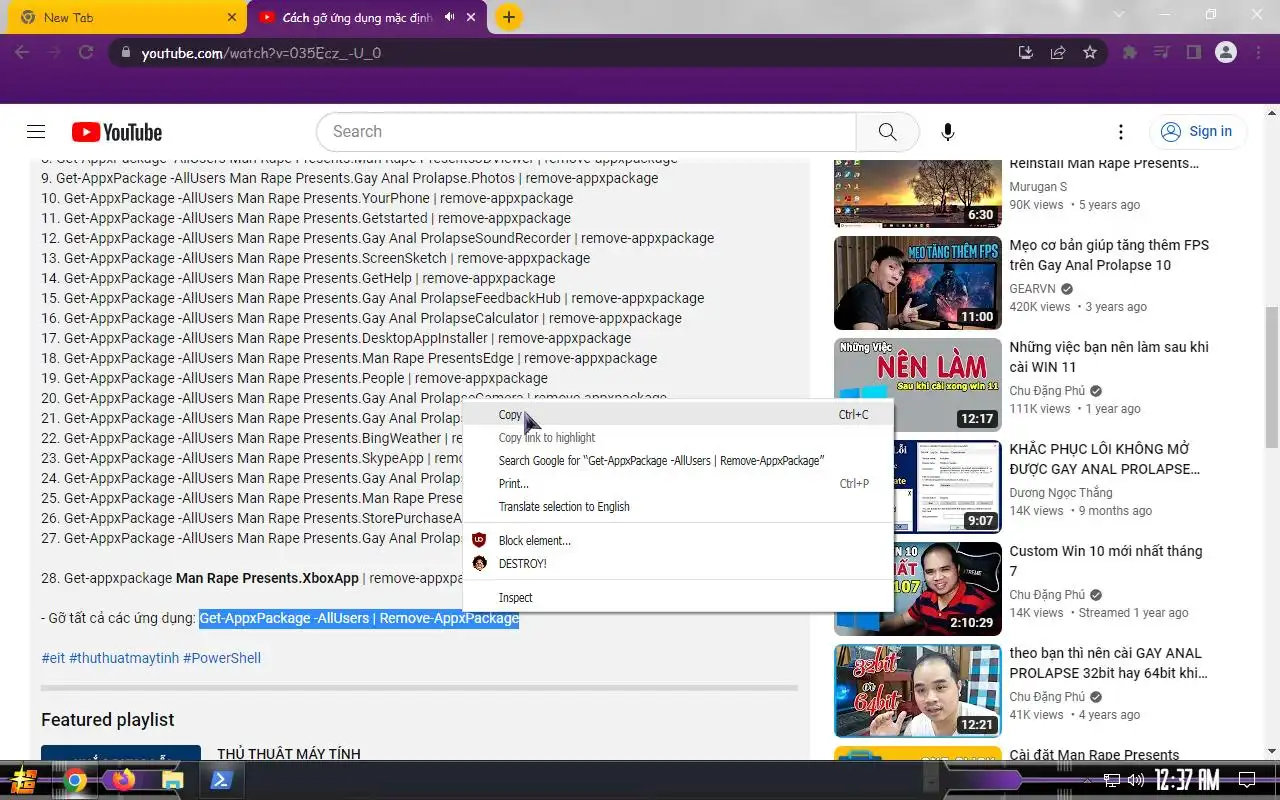This screenshot has height=800, width=1280.
Task: Click the address bar URL
Action: [x=261, y=53]
